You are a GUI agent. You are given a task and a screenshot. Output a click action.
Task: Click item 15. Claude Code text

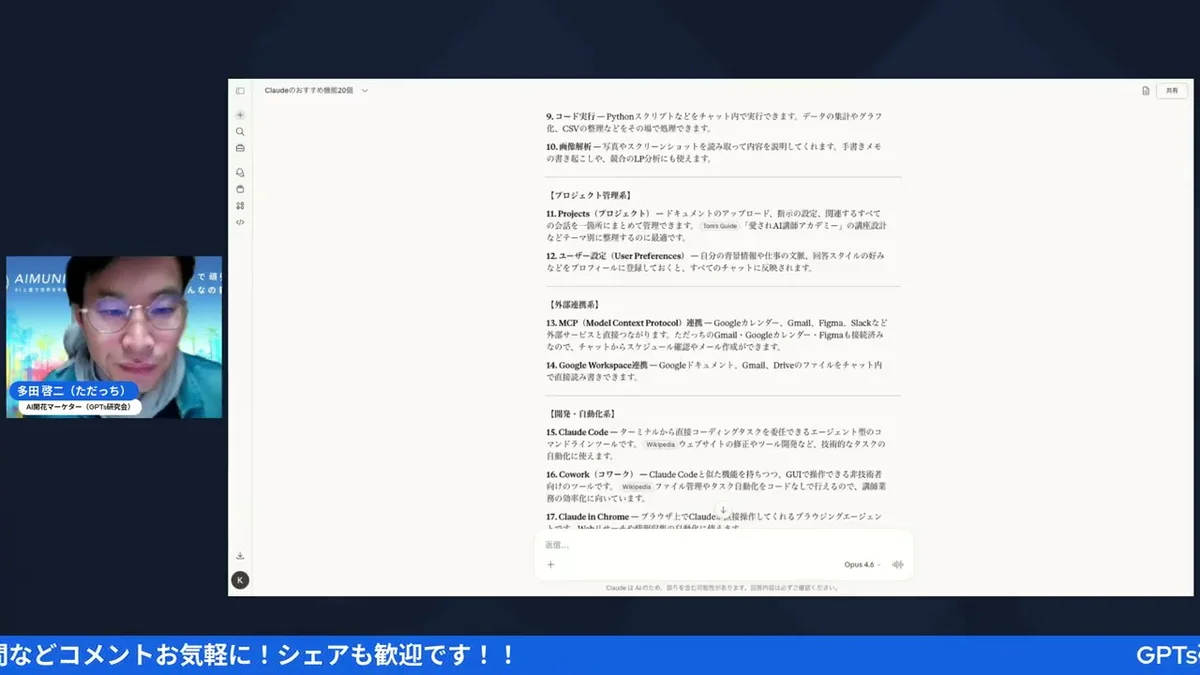pos(716,444)
